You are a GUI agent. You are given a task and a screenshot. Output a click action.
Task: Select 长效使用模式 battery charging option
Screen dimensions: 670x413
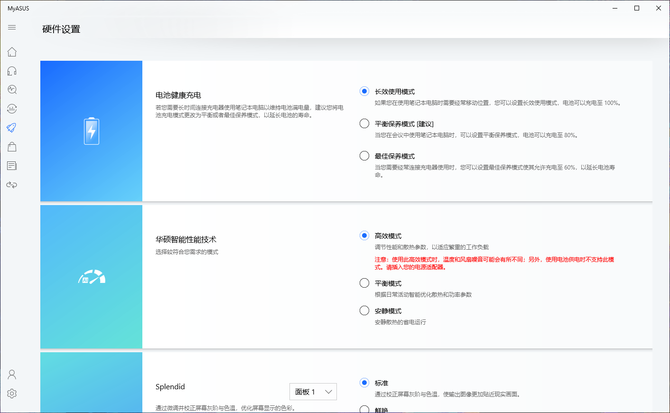point(364,91)
